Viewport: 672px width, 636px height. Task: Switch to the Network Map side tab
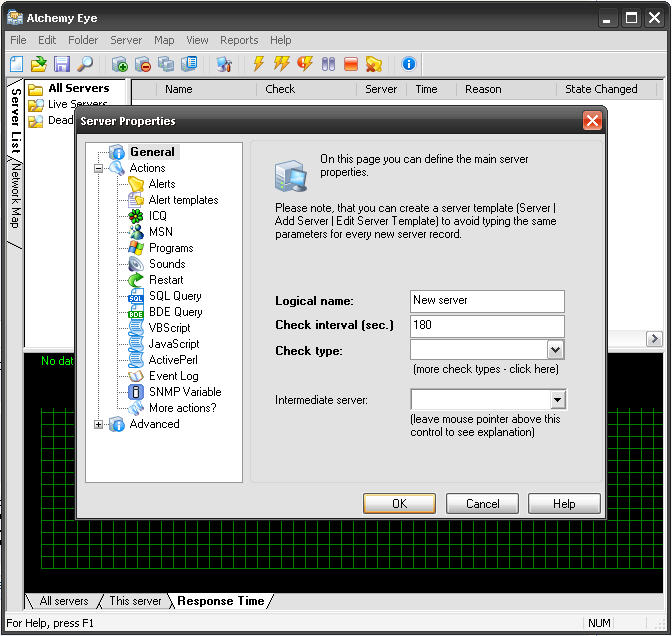point(15,196)
